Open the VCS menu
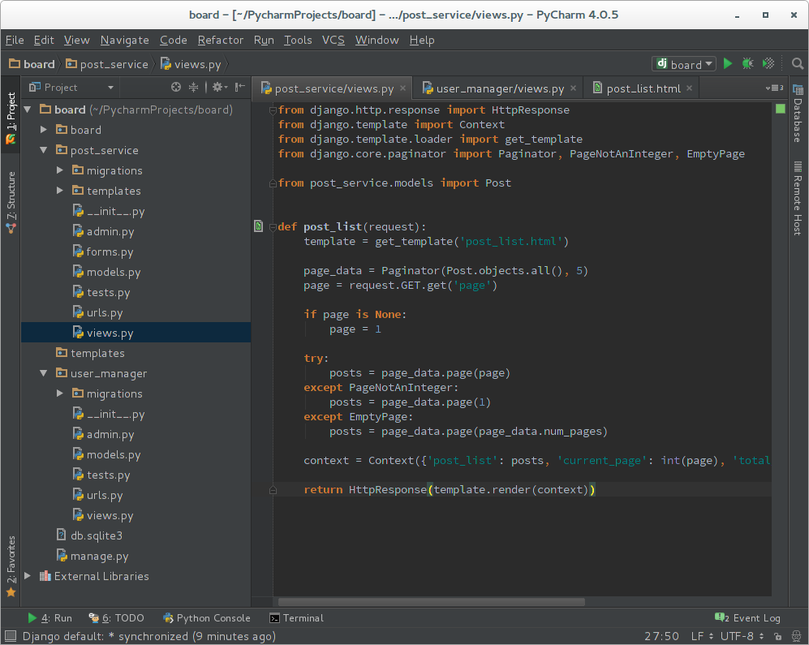 click(333, 40)
